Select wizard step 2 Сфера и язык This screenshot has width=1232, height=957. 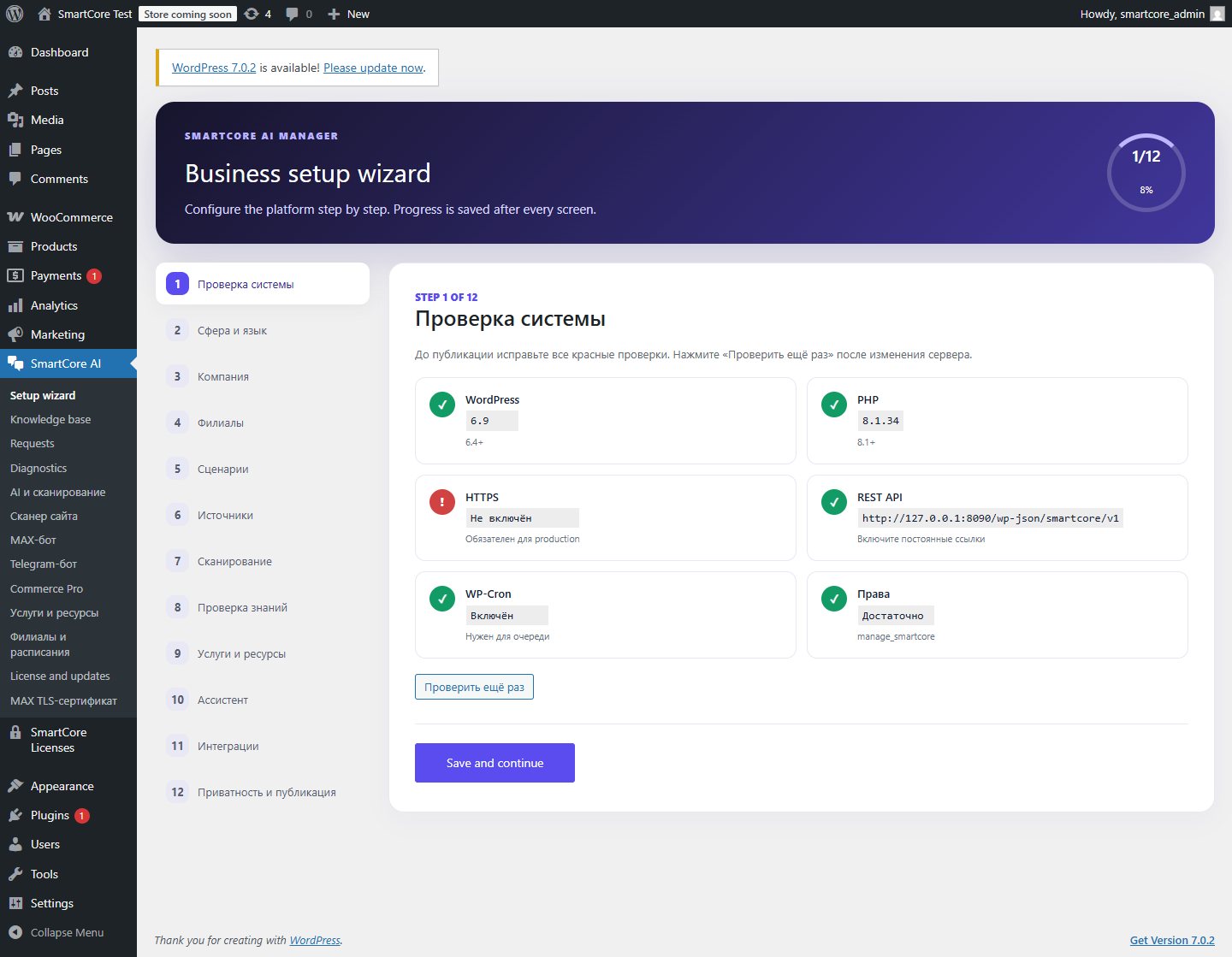point(263,330)
